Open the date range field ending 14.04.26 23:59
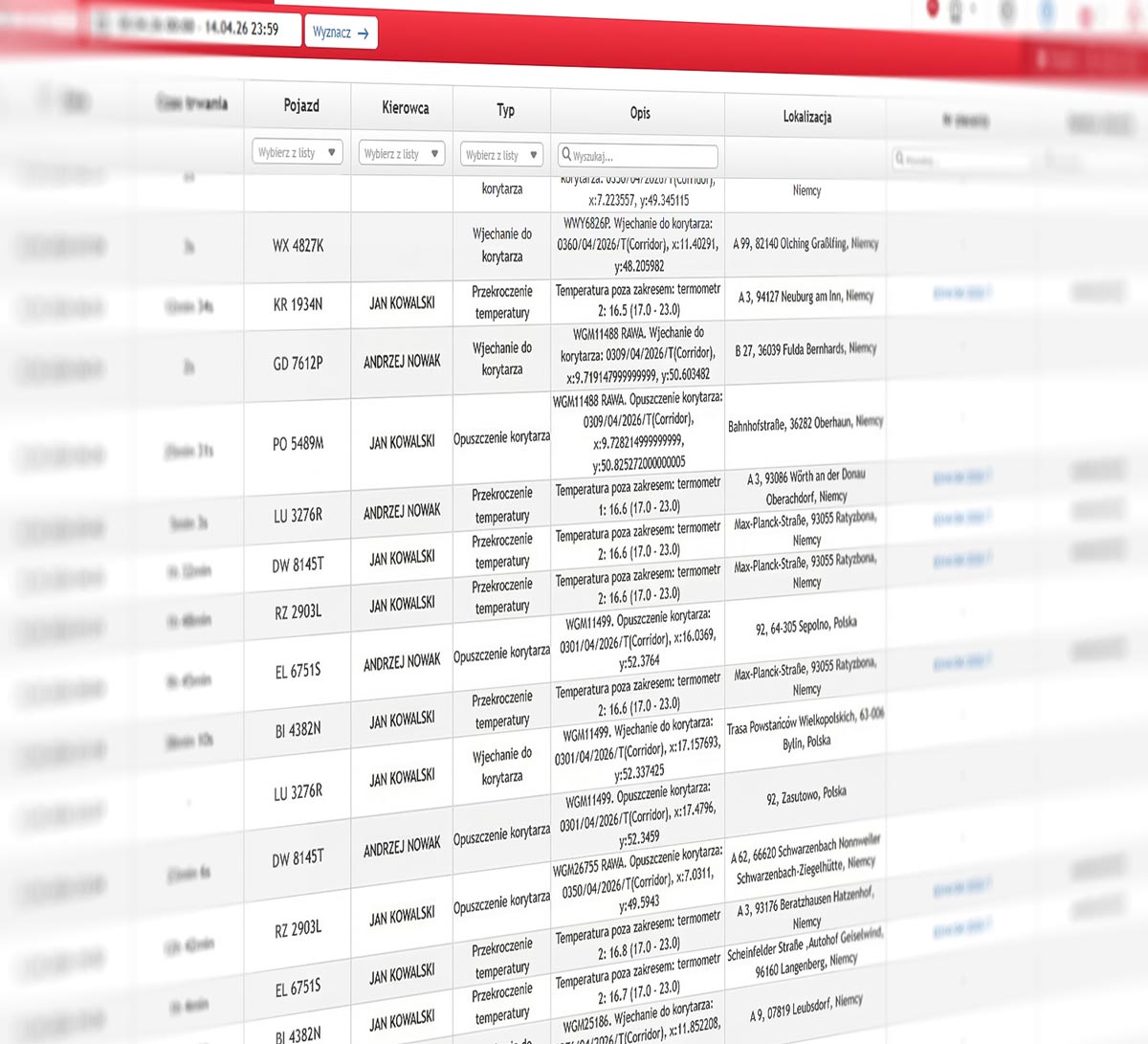Viewport: 1148px width, 1044px height. point(195,28)
